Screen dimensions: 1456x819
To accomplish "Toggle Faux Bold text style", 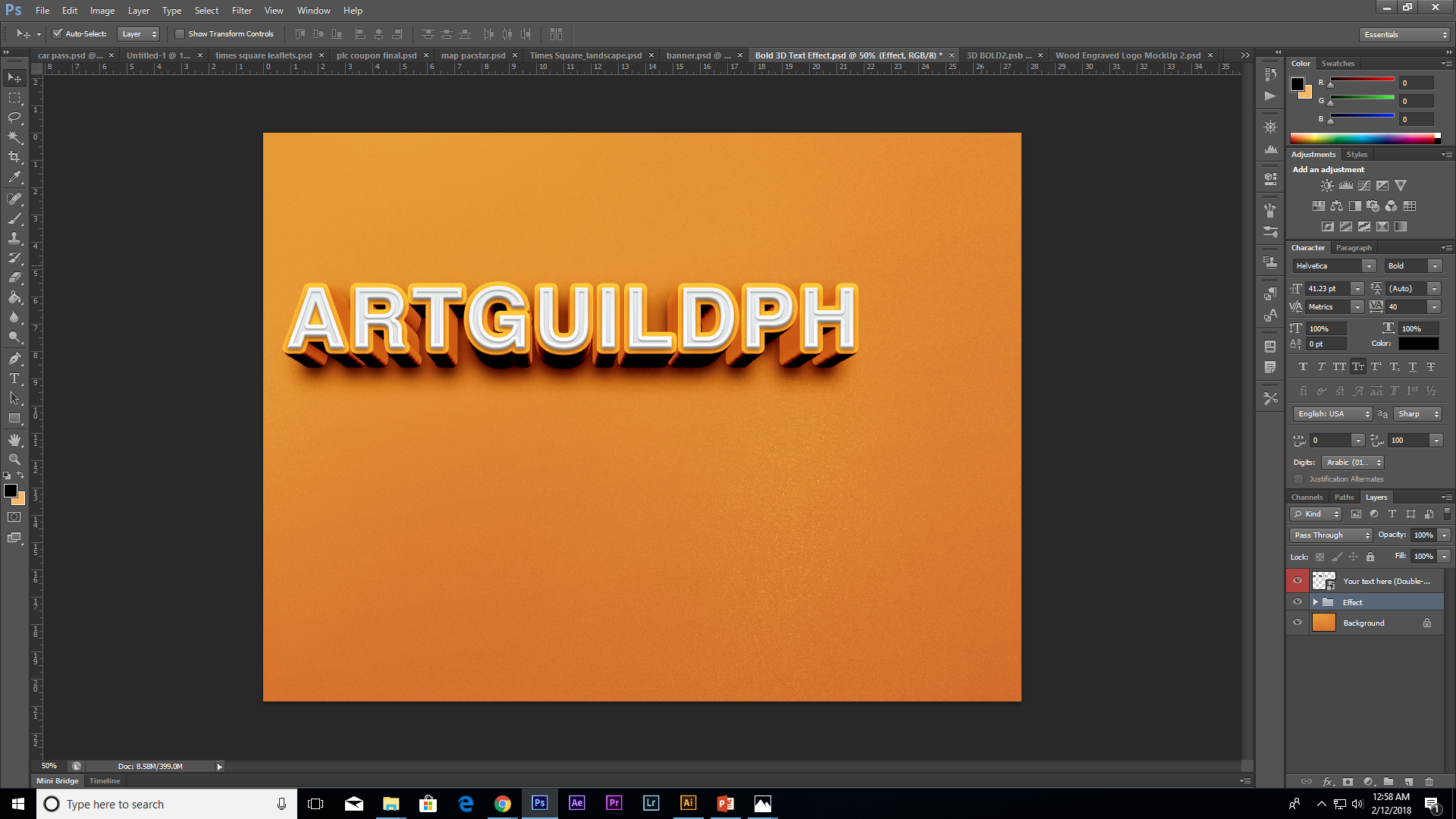I will [1303, 366].
